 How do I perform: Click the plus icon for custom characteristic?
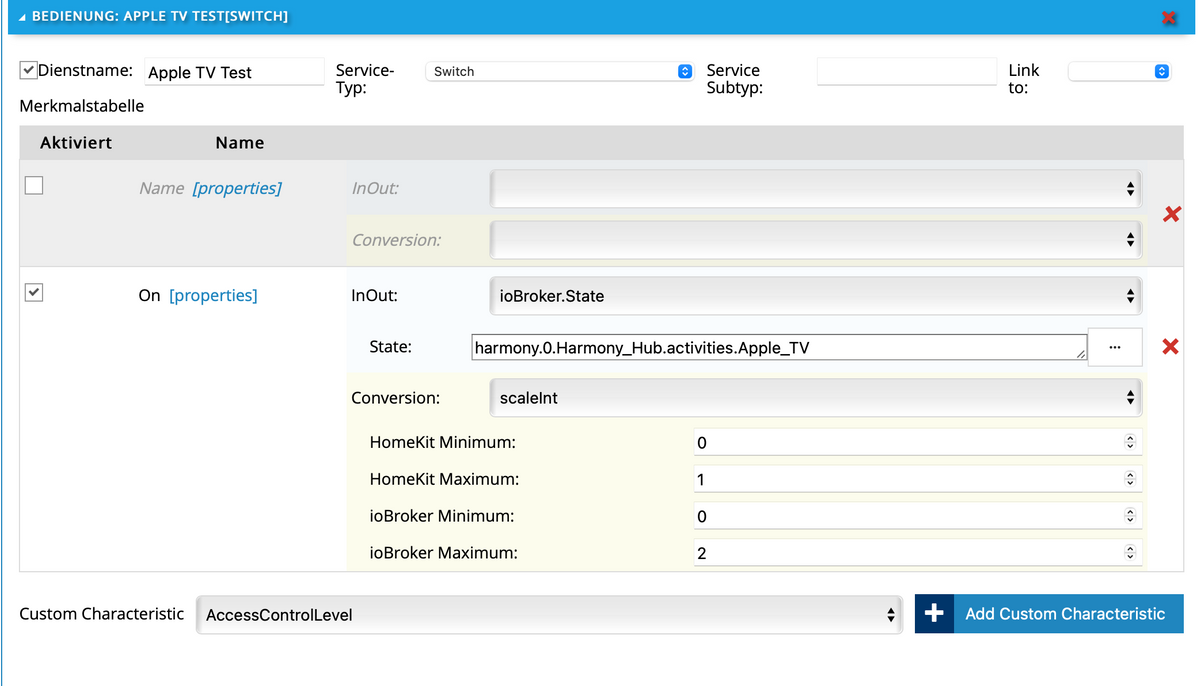click(934, 614)
